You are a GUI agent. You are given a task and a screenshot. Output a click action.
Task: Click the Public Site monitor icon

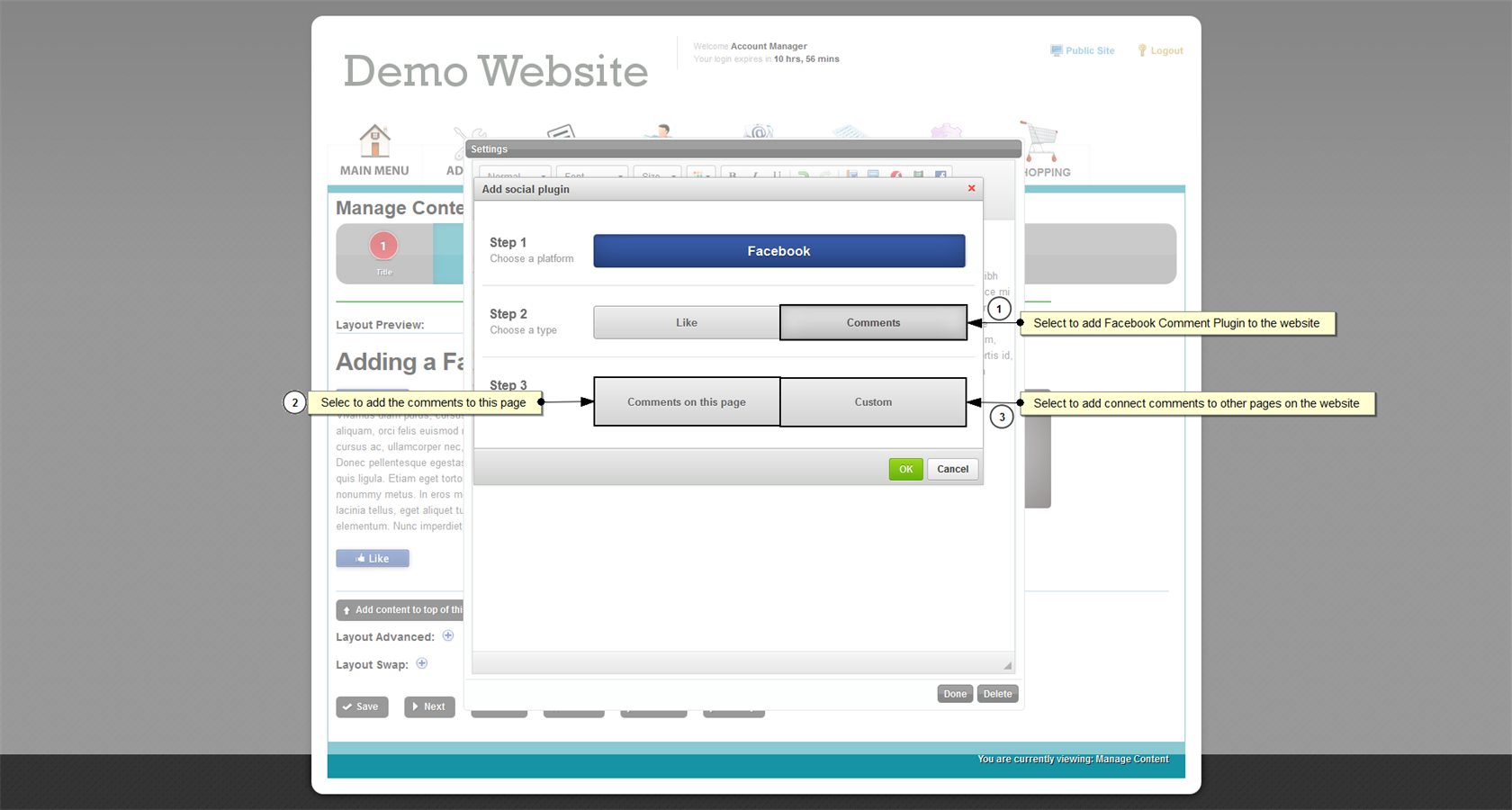click(x=1056, y=50)
